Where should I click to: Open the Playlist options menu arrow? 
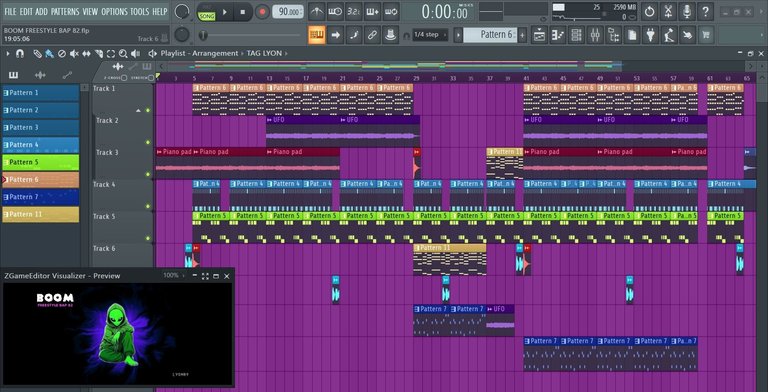pyautogui.click(x=8, y=53)
